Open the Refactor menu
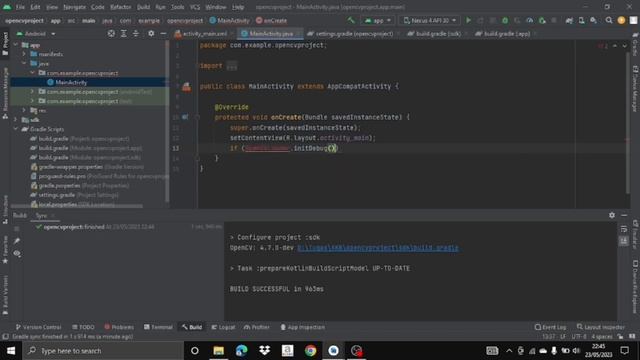Viewport: 640px width, 360px height. (121, 7)
